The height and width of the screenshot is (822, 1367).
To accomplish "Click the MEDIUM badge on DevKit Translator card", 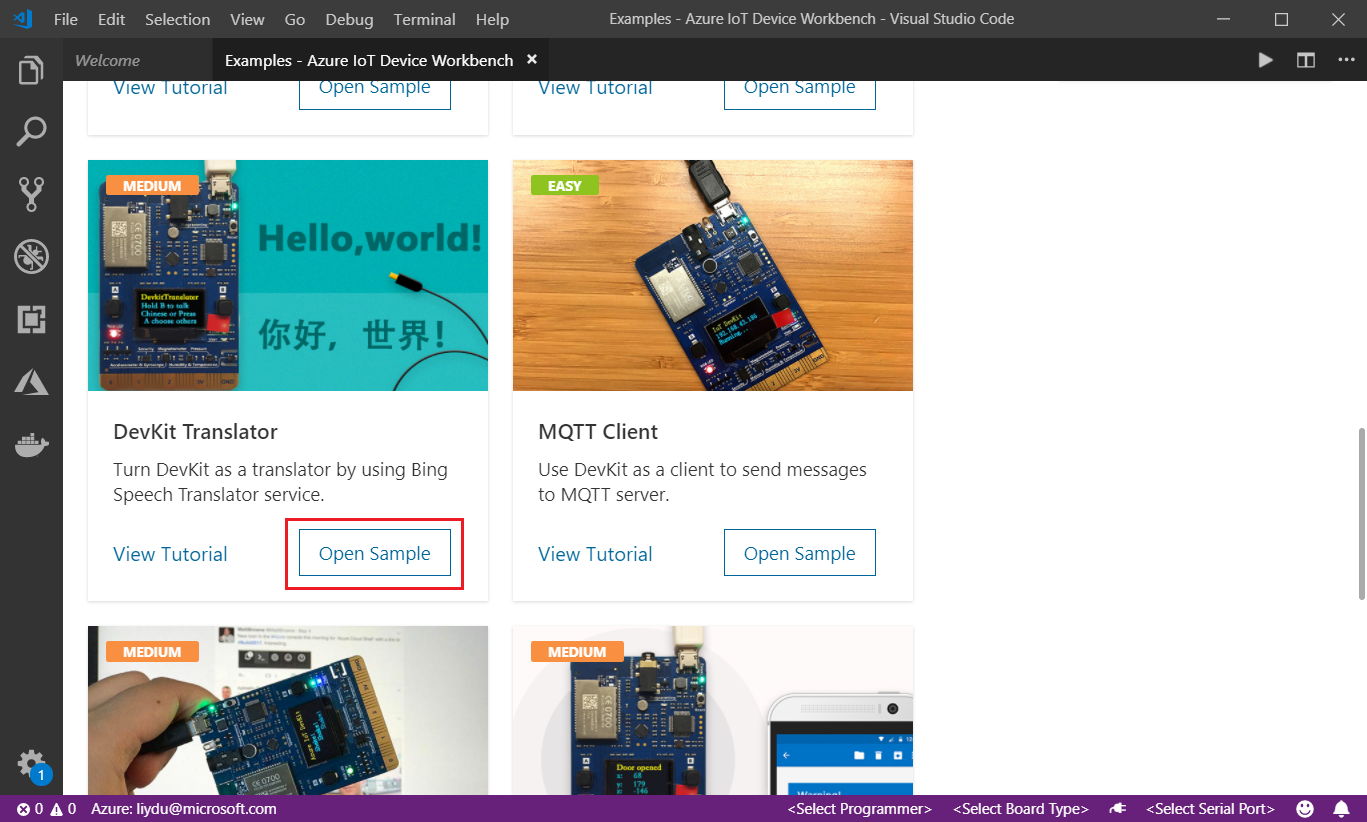I will pyautogui.click(x=152, y=186).
